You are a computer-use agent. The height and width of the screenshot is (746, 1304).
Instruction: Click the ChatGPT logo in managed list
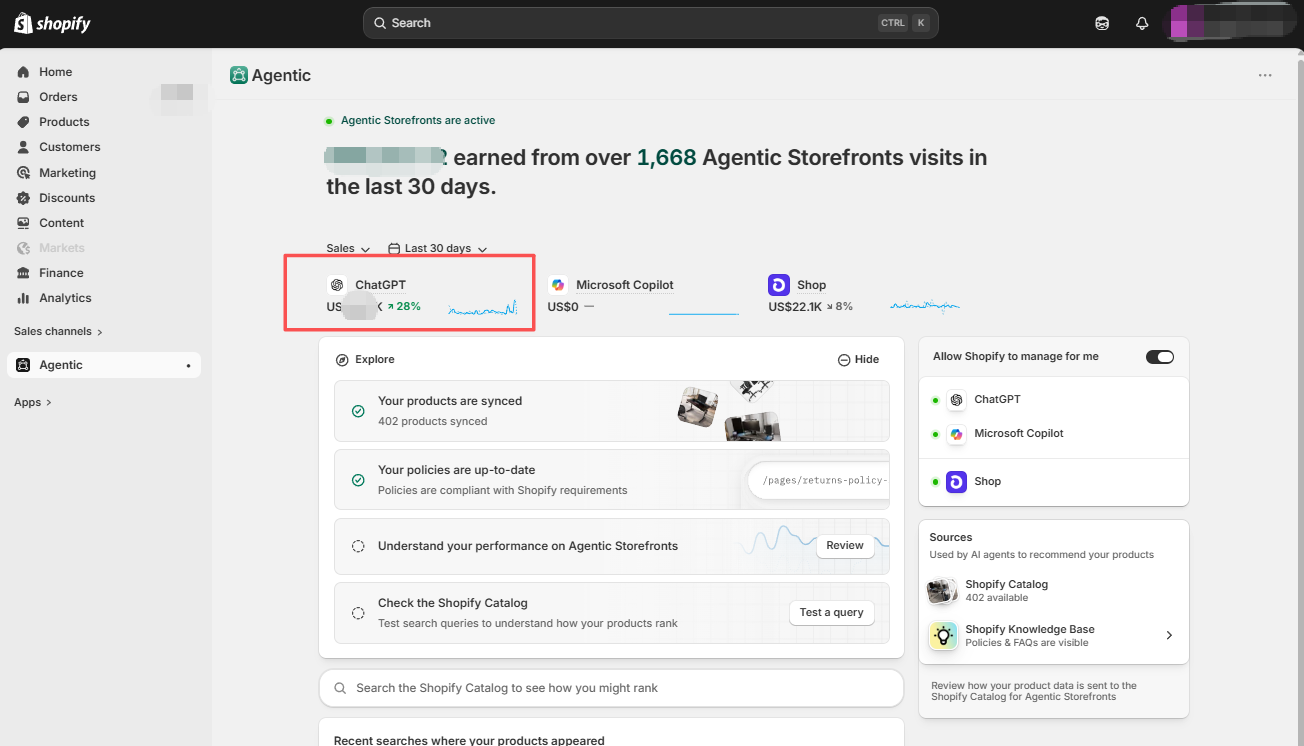tap(956, 399)
